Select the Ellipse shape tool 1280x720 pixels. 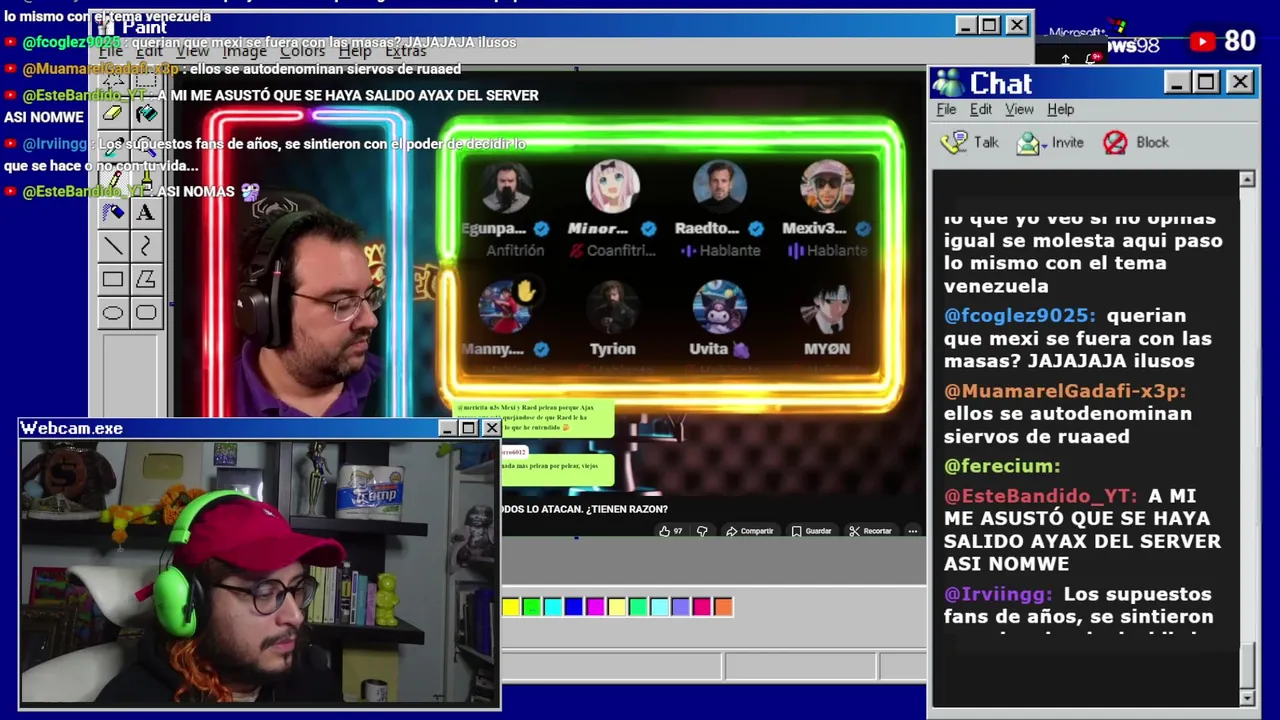[113, 313]
